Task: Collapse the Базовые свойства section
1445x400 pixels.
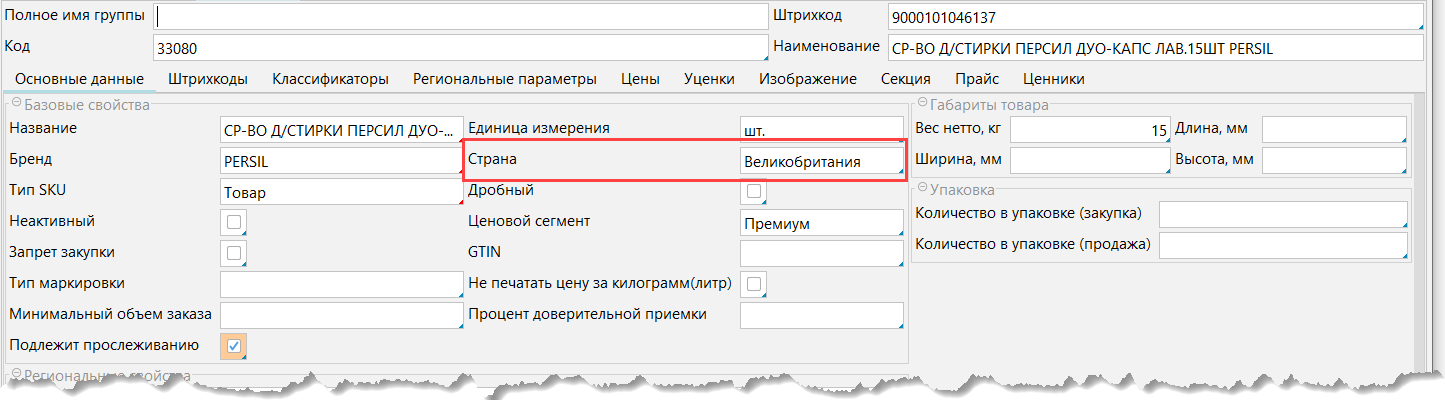Action: click(x=15, y=106)
